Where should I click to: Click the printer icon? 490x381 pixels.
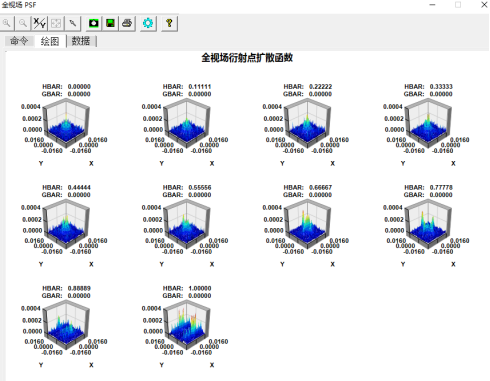click(127, 23)
